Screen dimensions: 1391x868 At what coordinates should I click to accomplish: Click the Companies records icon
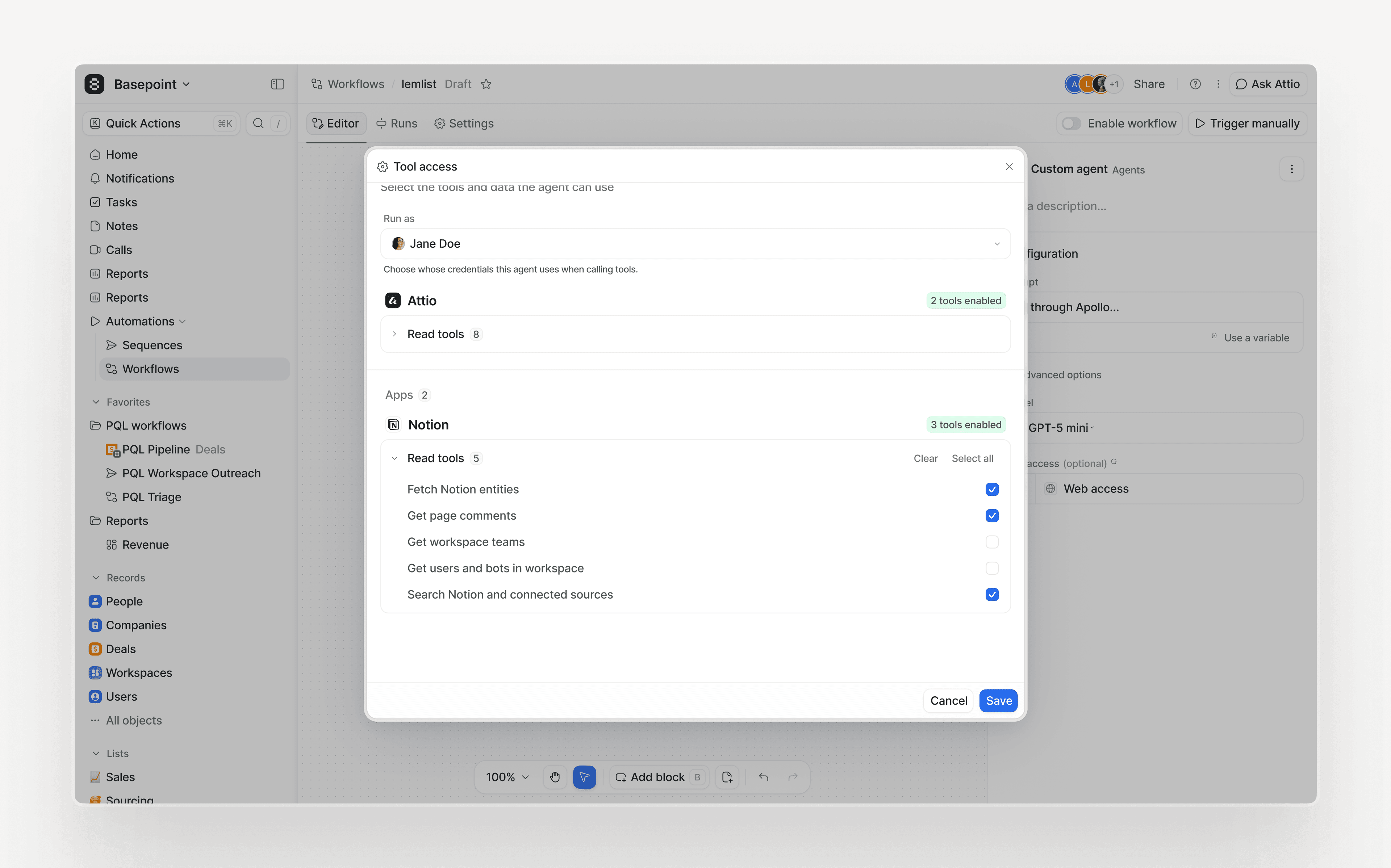tap(95, 625)
